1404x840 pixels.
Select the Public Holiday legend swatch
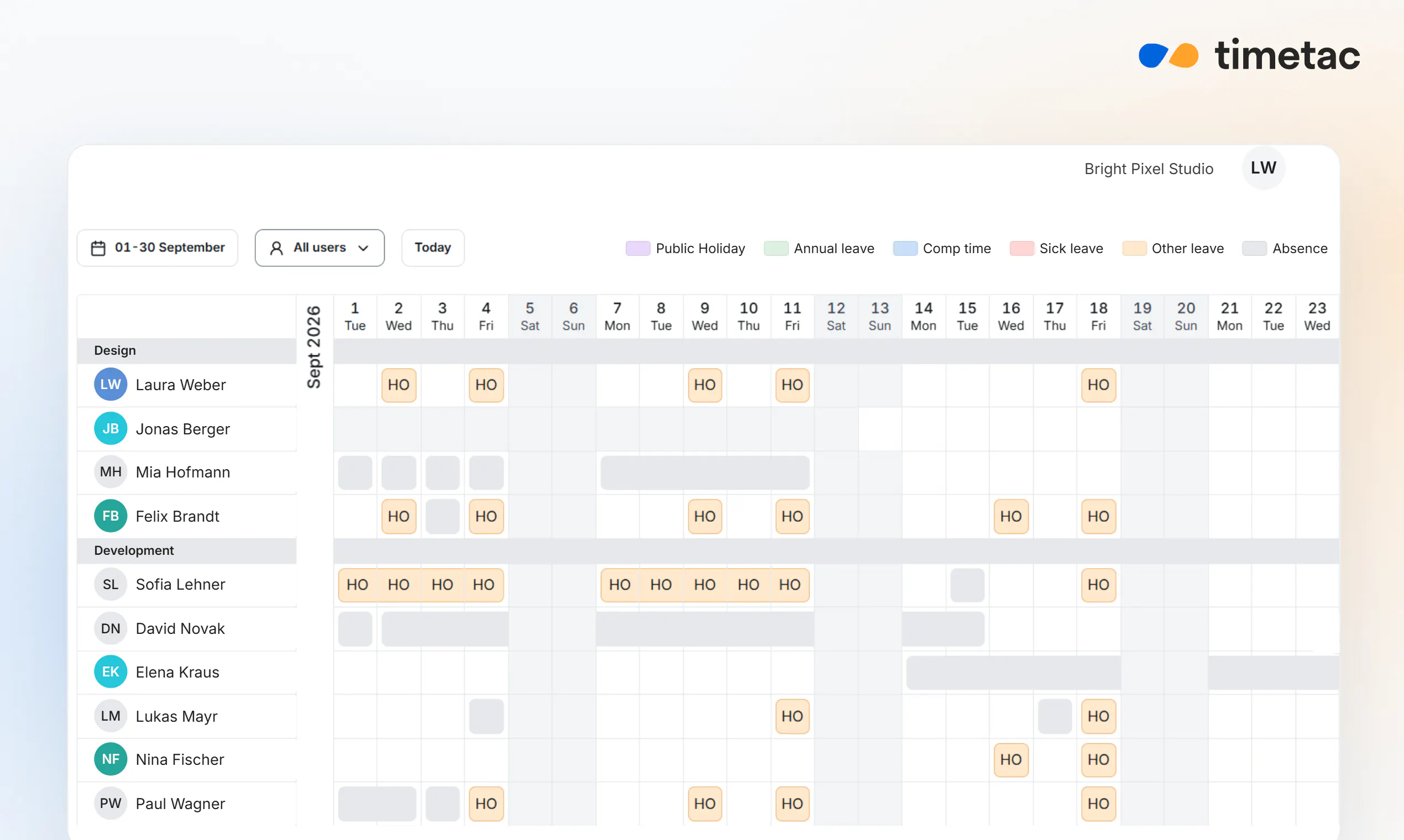coord(637,249)
